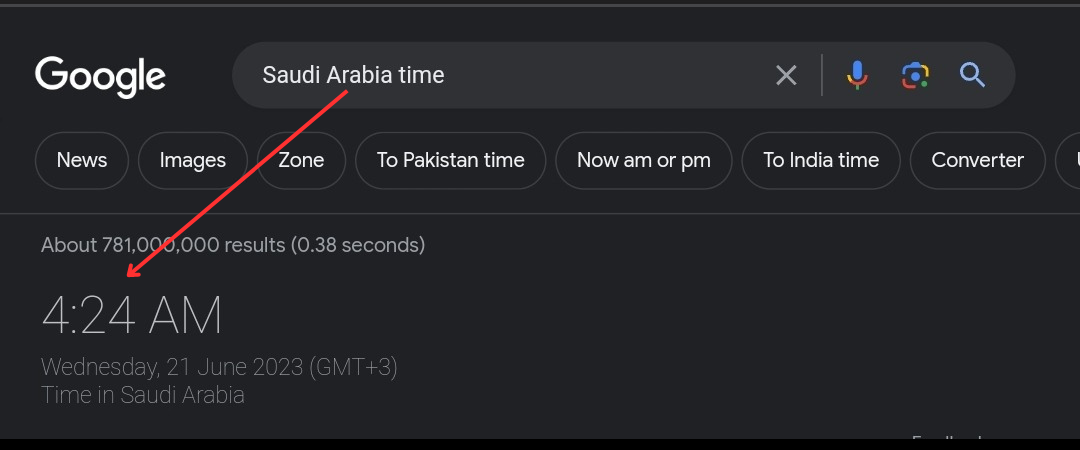Select the To India time chip

(x=821, y=160)
